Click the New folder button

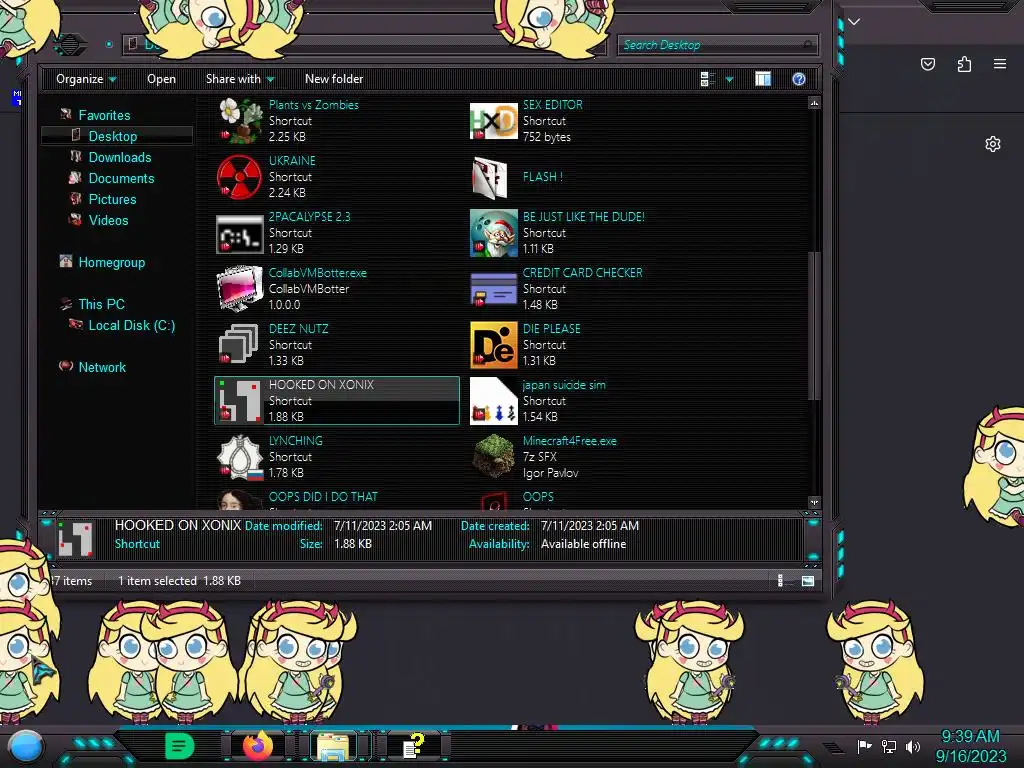click(334, 79)
